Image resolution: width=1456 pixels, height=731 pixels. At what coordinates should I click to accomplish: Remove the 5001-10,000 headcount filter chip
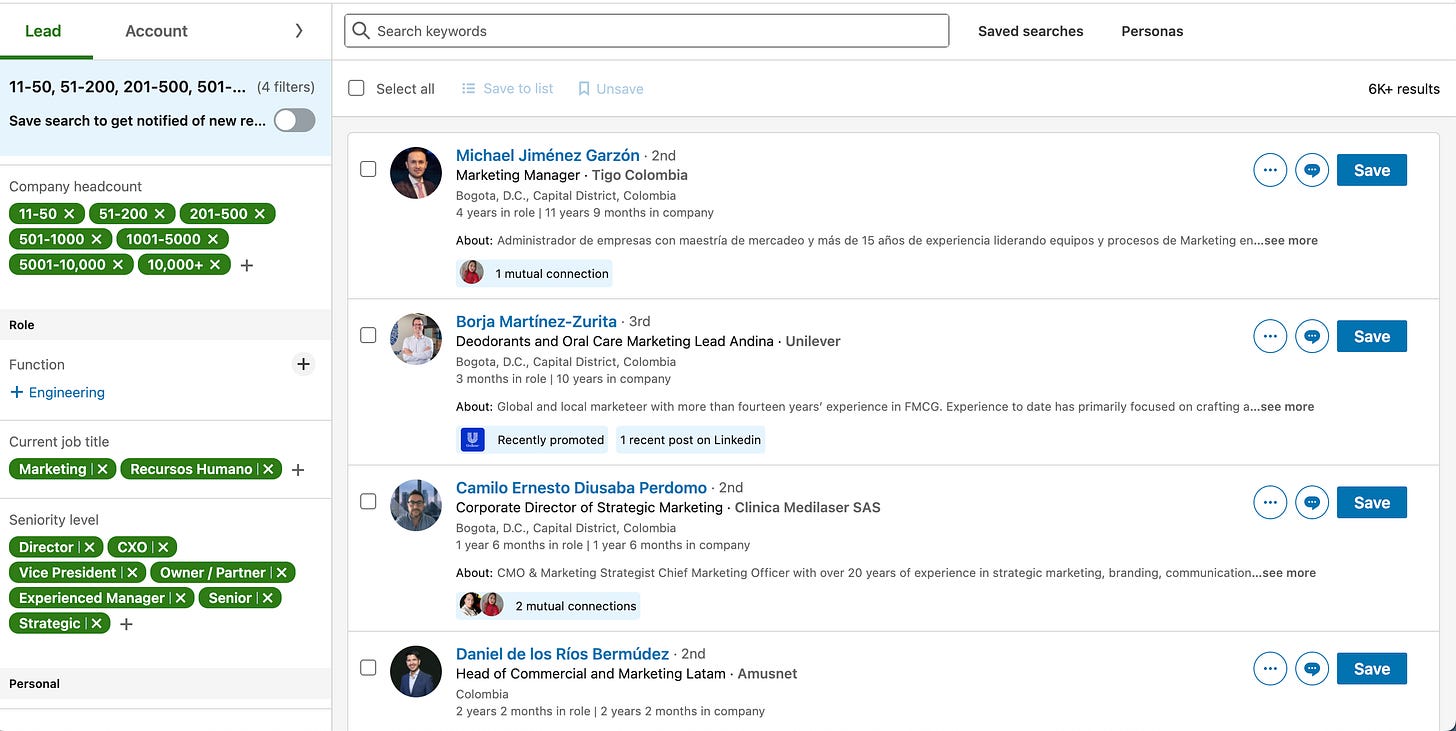tap(117, 264)
